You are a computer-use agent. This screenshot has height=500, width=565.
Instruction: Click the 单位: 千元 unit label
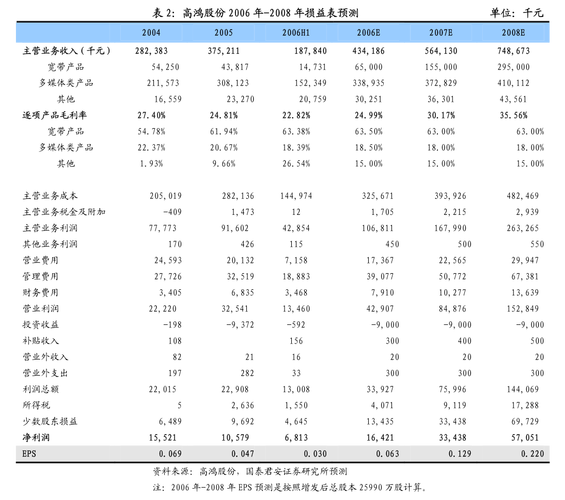516,13
